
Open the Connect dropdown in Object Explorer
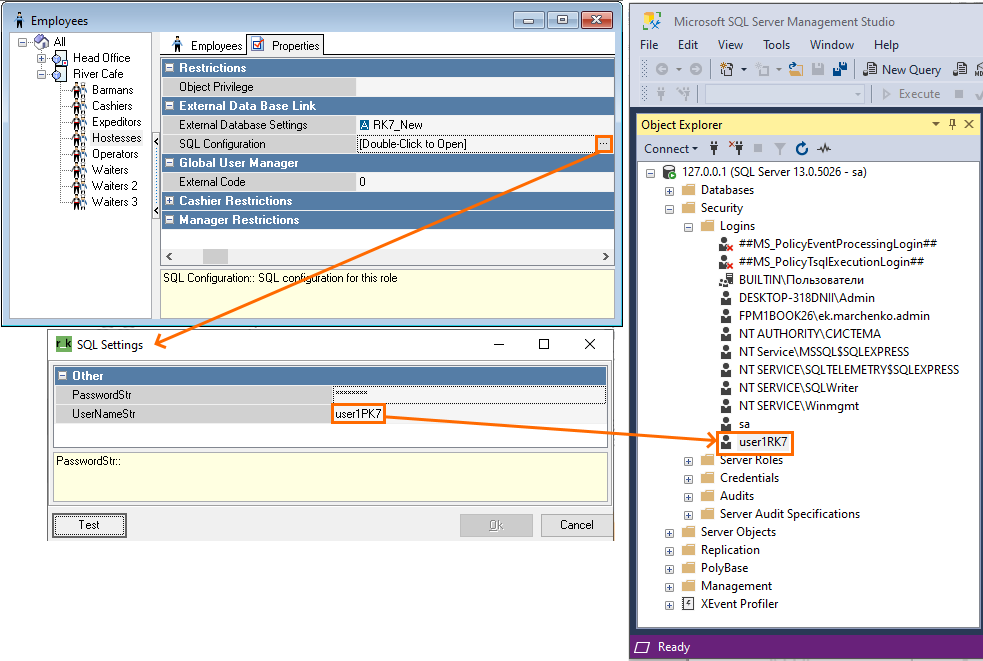(671, 149)
